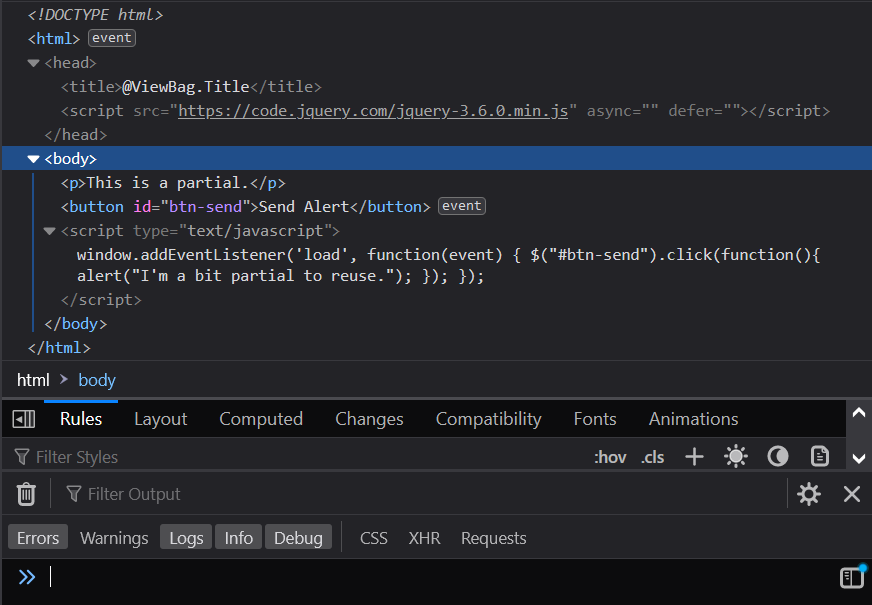Image resolution: width=872 pixels, height=605 pixels.
Task: Click the Filter Styles input field
Action: (300, 457)
